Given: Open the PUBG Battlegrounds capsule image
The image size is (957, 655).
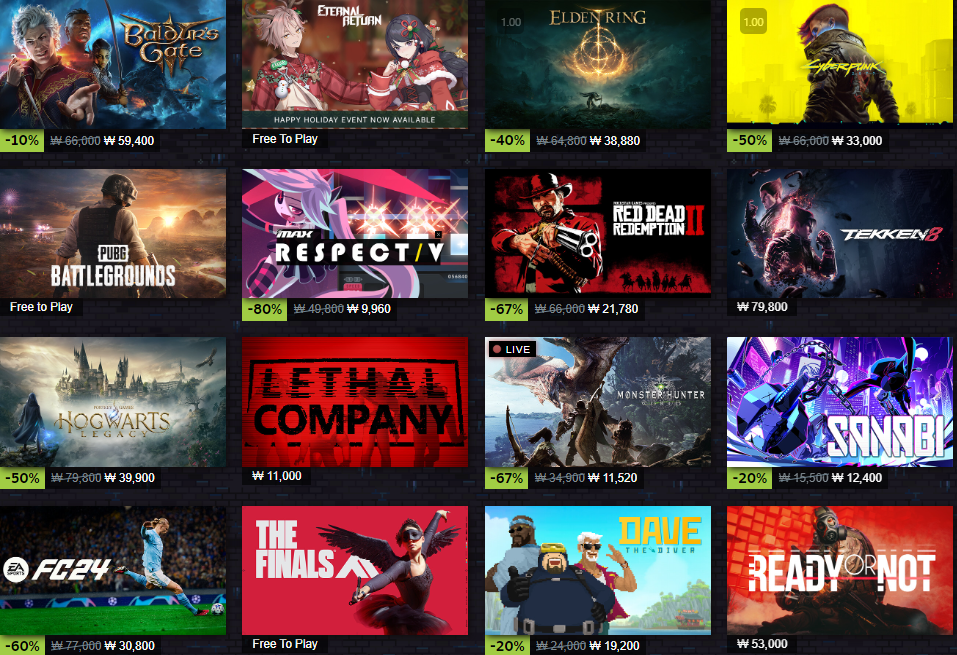Looking at the screenshot, I should click(113, 234).
